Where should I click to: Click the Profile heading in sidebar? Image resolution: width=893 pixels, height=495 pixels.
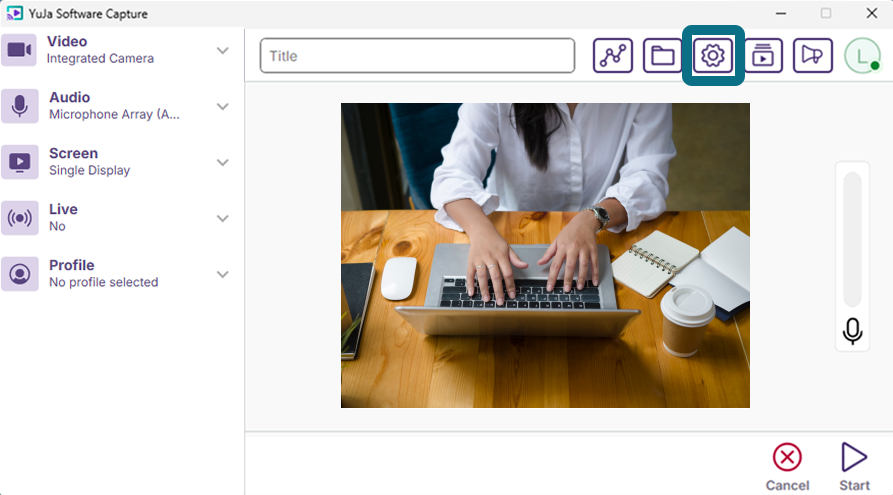point(72,265)
